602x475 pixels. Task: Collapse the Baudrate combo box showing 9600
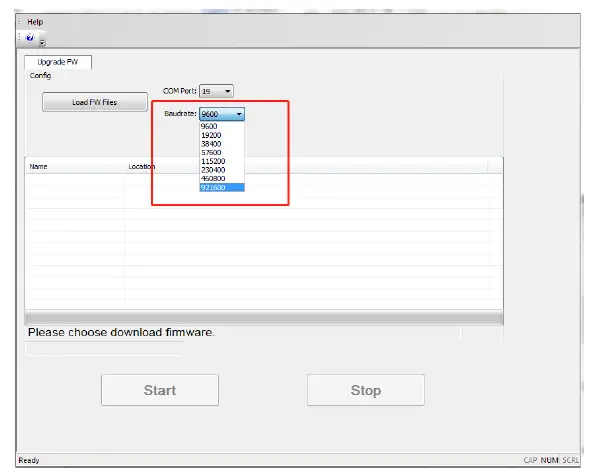click(222, 114)
